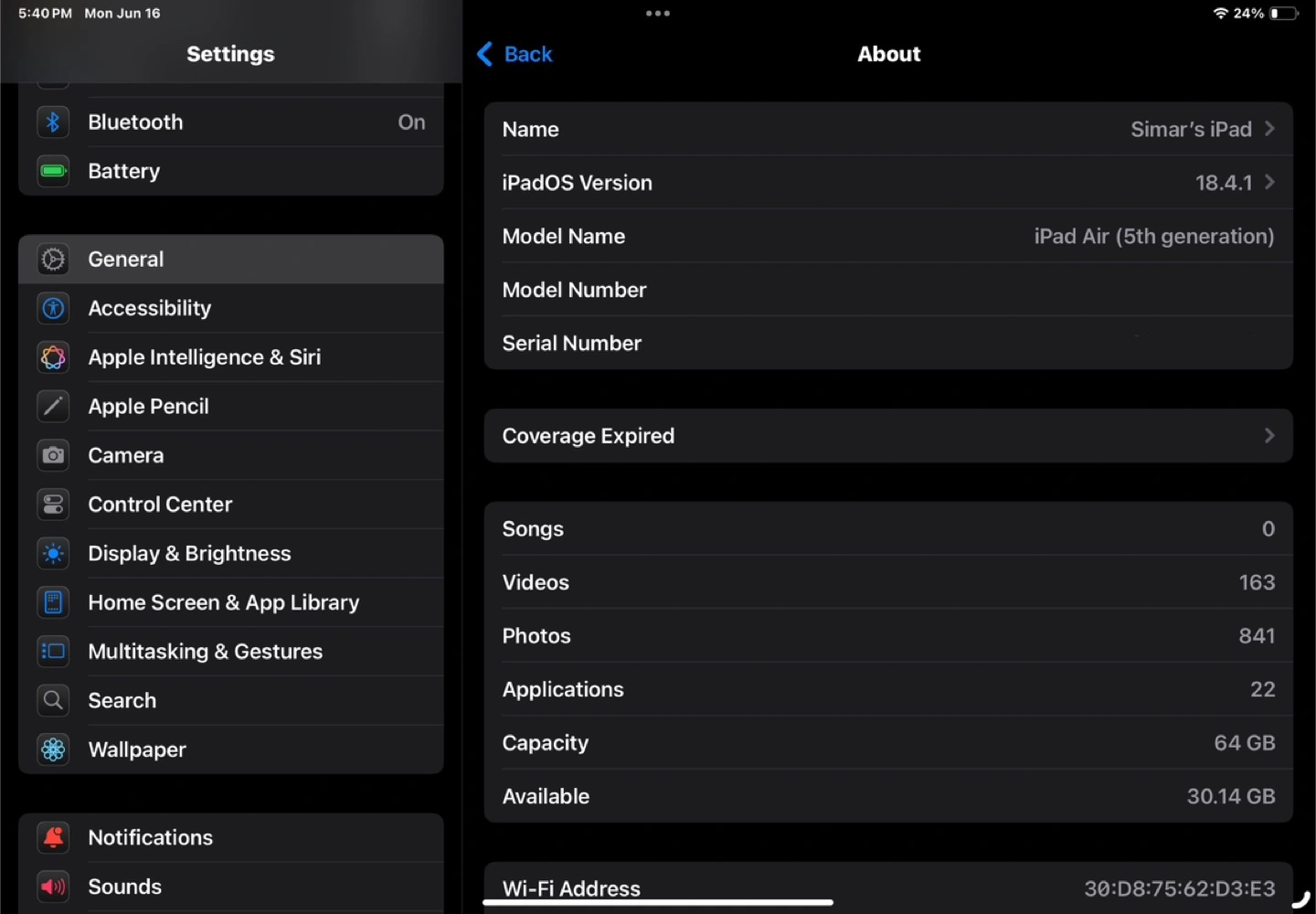
Task: Tap the Simar's iPad name value
Action: pos(1191,129)
